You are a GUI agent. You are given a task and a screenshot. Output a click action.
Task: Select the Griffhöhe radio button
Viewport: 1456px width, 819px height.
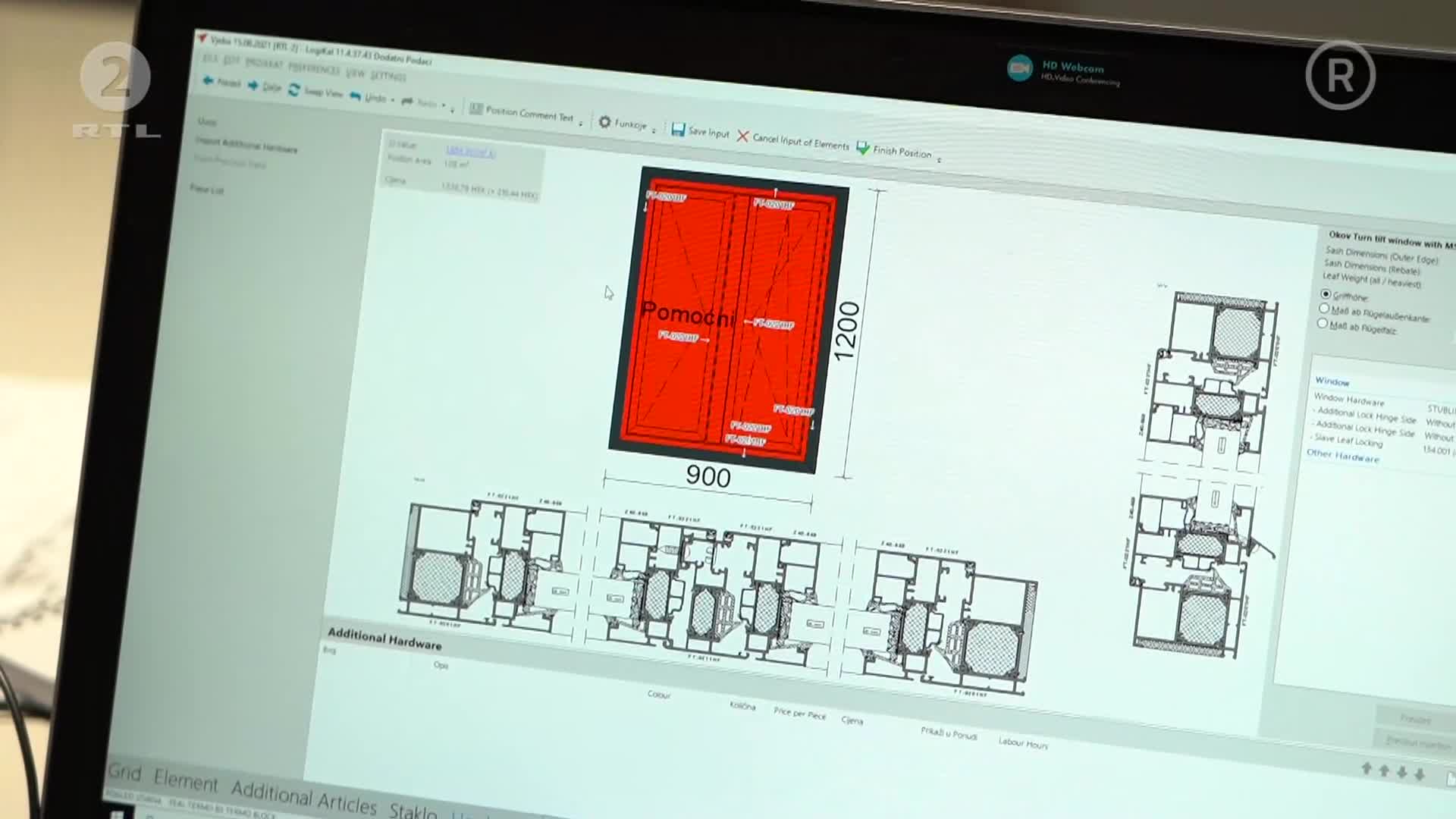tap(1326, 293)
